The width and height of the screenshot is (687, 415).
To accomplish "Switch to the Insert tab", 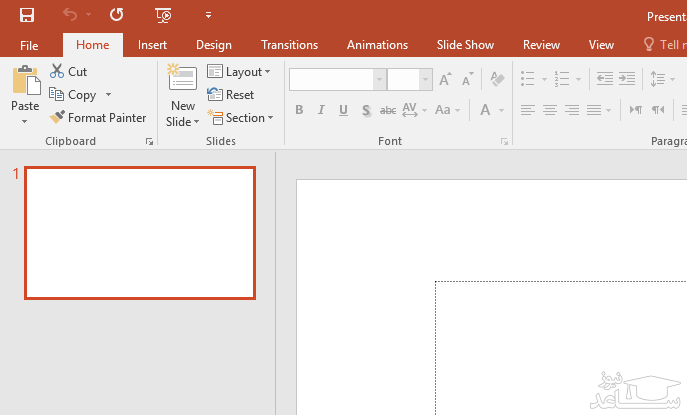I will [x=152, y=45].
